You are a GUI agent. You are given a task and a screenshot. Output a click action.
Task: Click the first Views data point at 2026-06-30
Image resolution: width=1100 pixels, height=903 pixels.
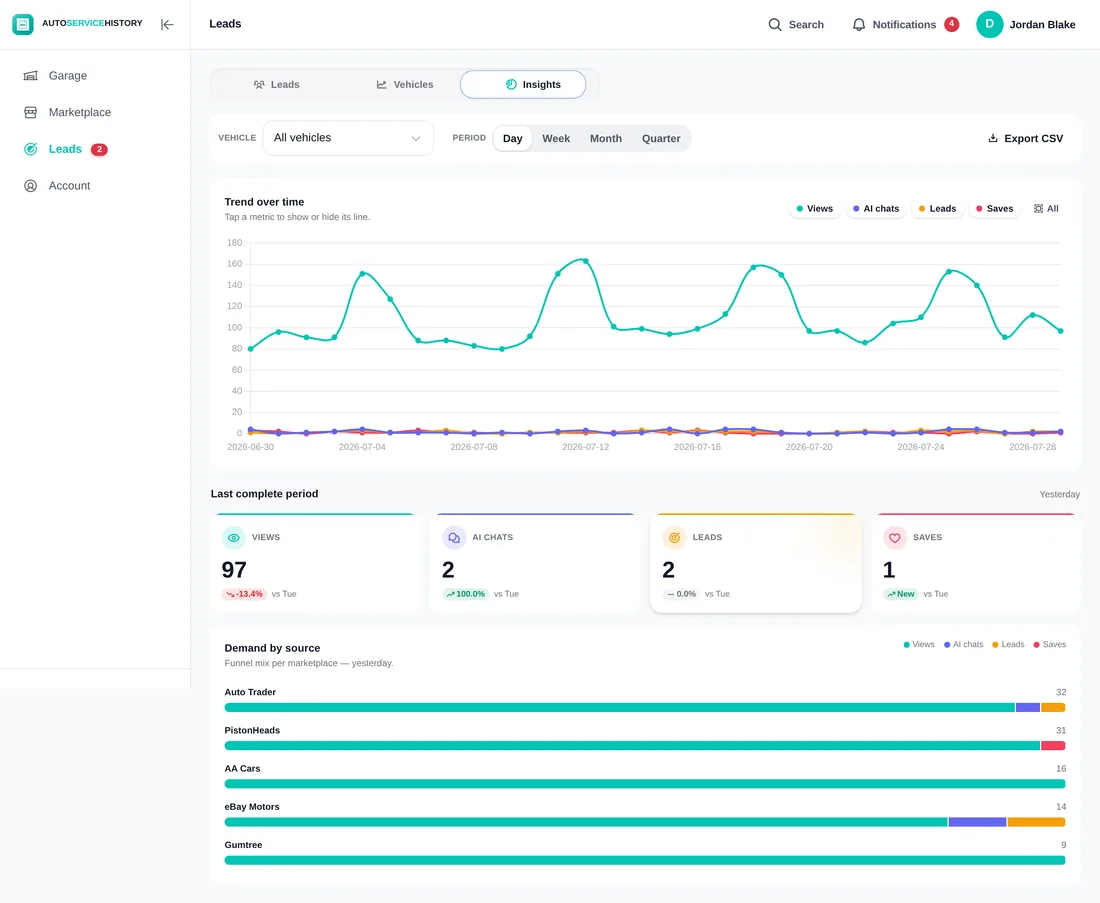pyautogui.click(x=250, y=349)
